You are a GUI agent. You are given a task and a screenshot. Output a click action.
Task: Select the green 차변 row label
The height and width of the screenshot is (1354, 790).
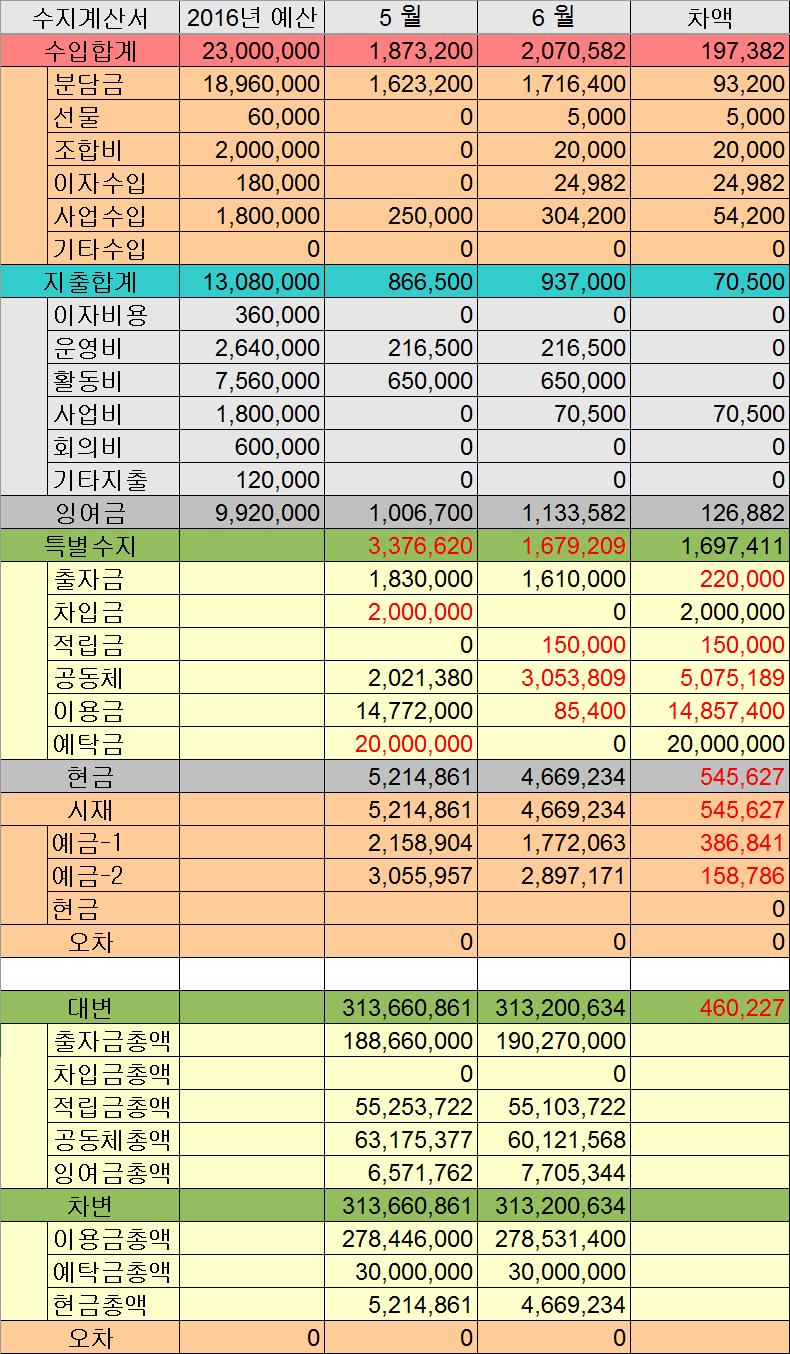coord(90,1205)
